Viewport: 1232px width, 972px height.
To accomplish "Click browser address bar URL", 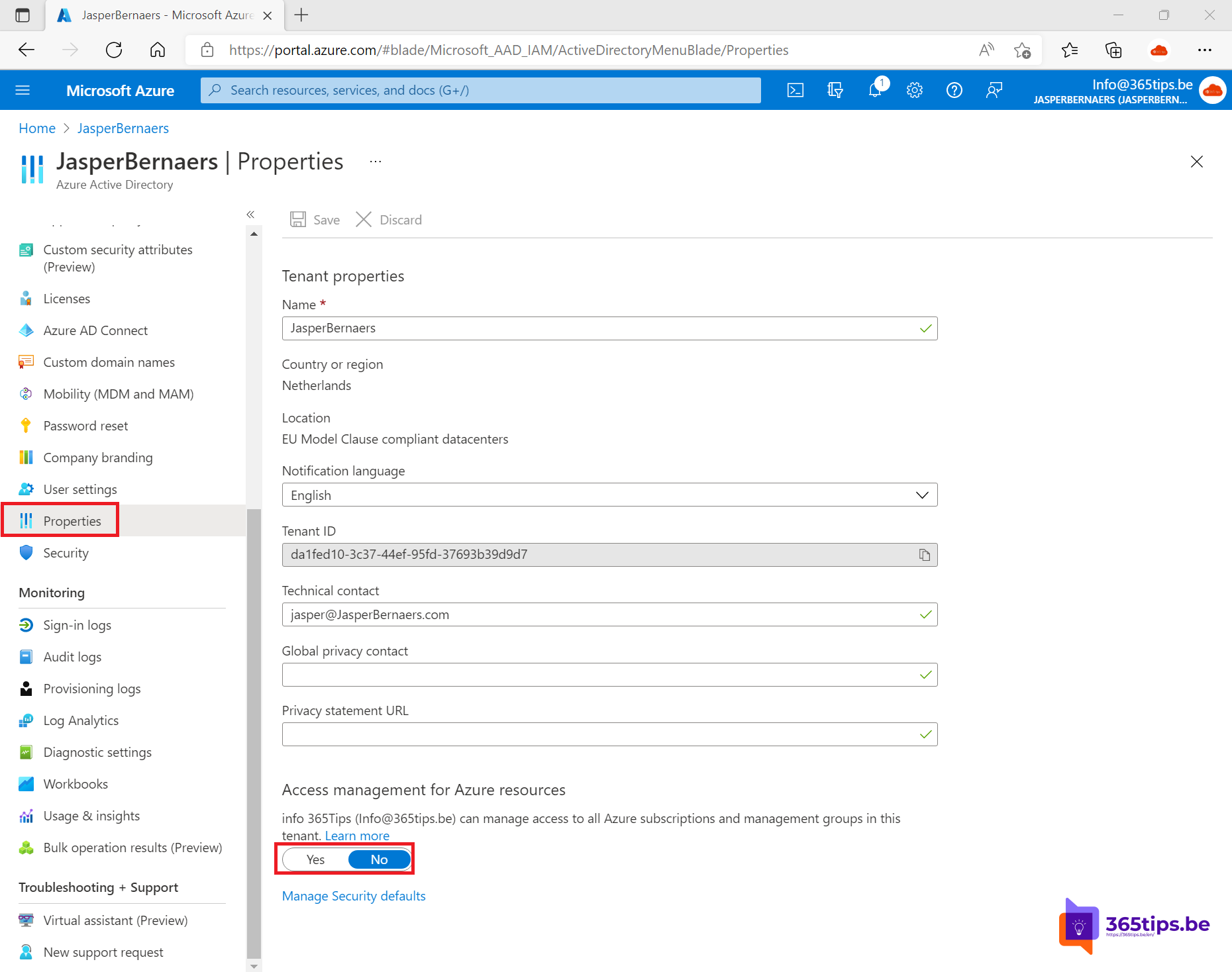I will click(509, 50).
